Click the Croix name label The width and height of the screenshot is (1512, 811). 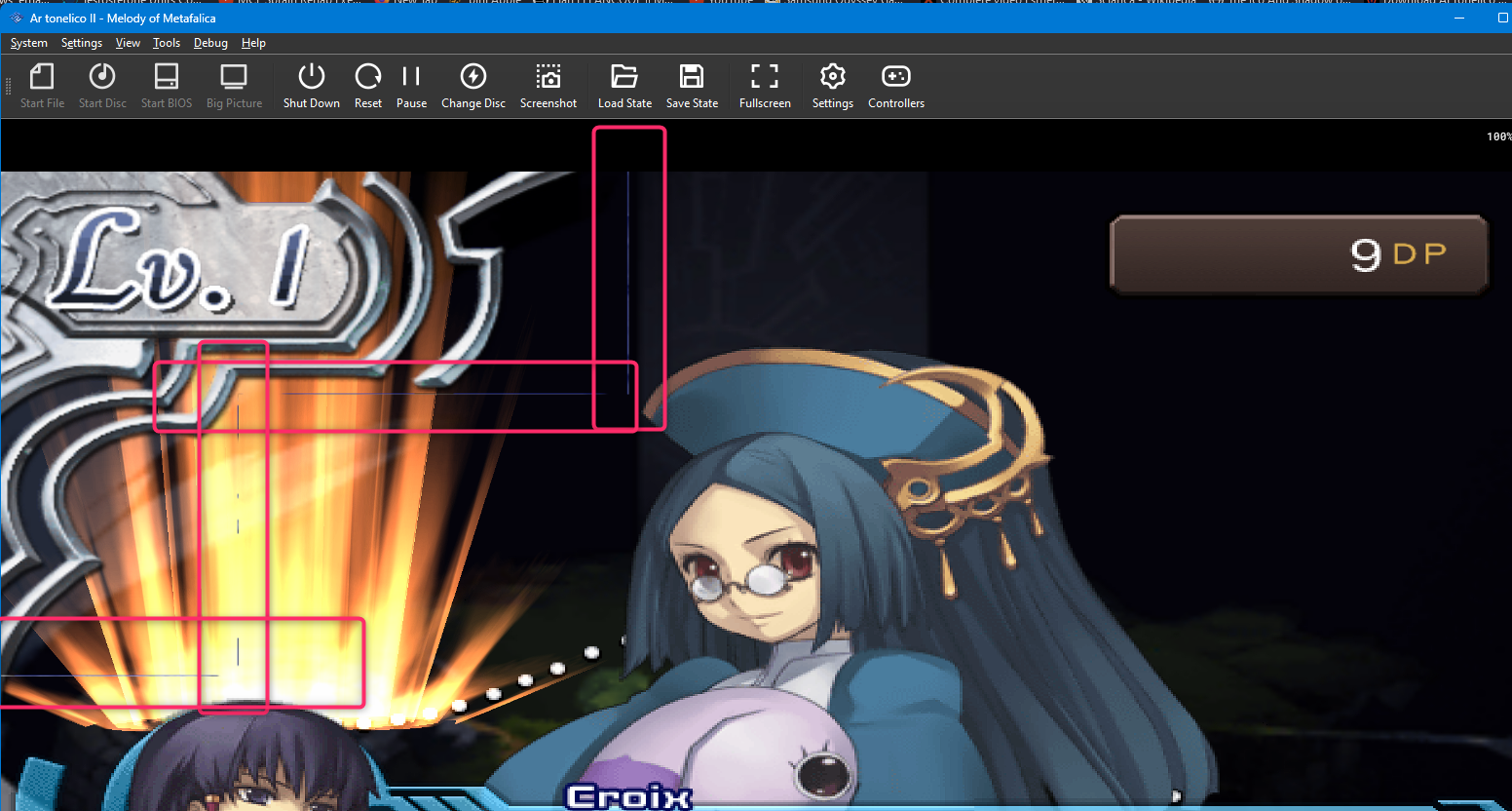pos(629,796)
